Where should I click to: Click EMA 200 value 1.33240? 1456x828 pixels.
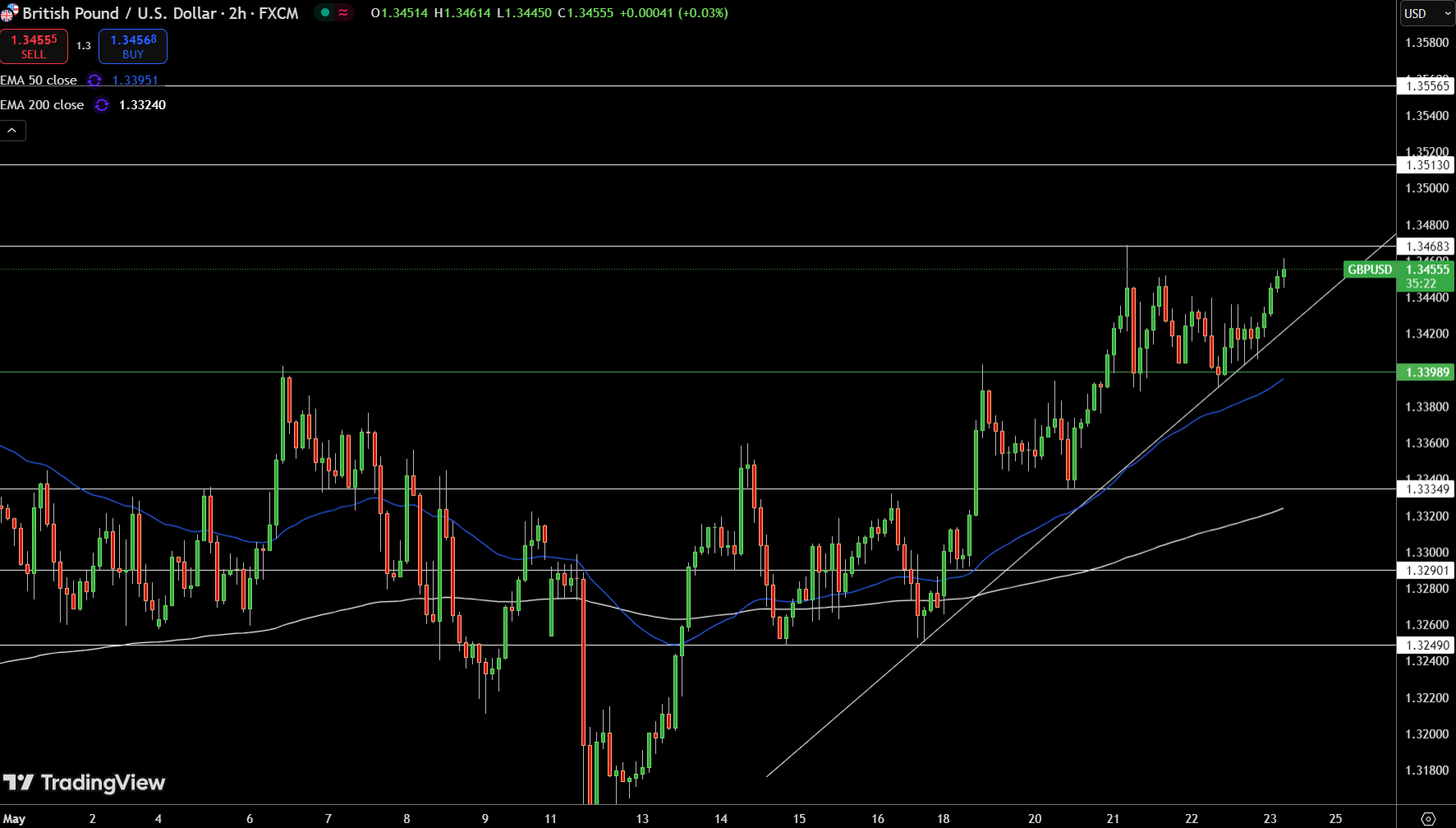[142, 105]
